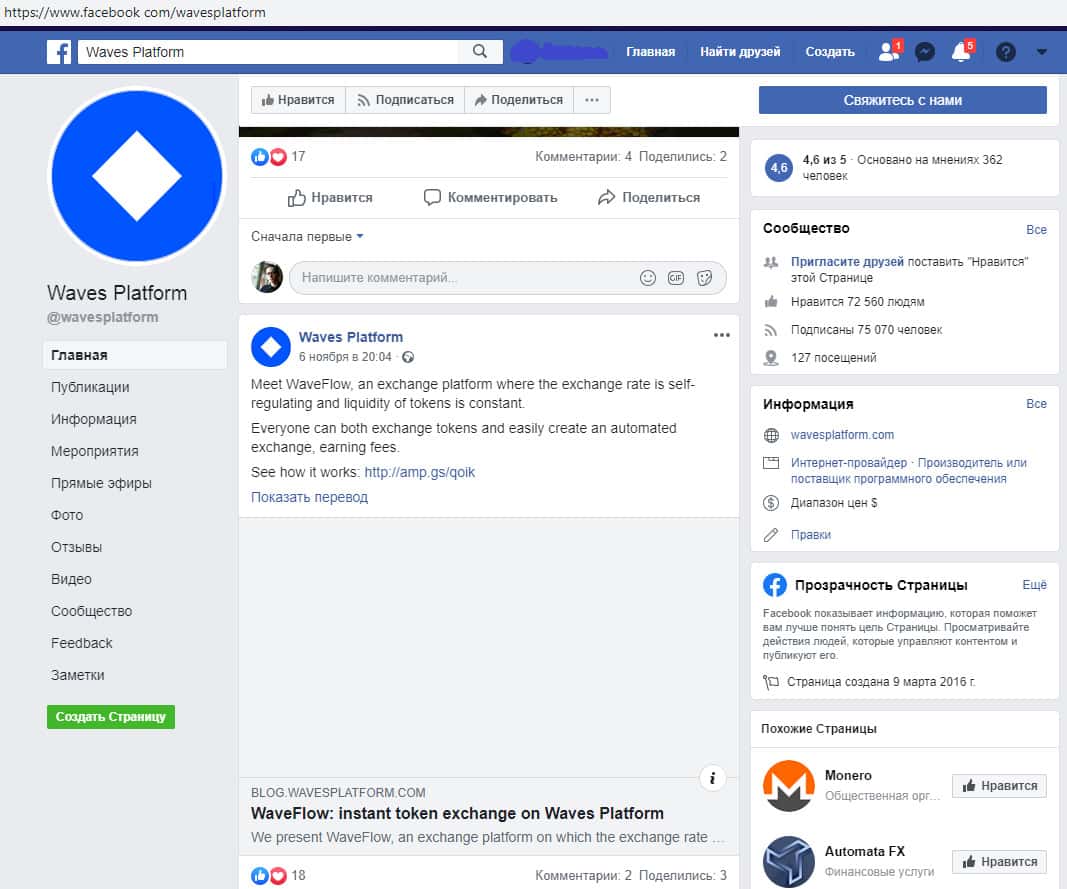
Task: Open the notifications bell
Action: (x=961, y=52)
